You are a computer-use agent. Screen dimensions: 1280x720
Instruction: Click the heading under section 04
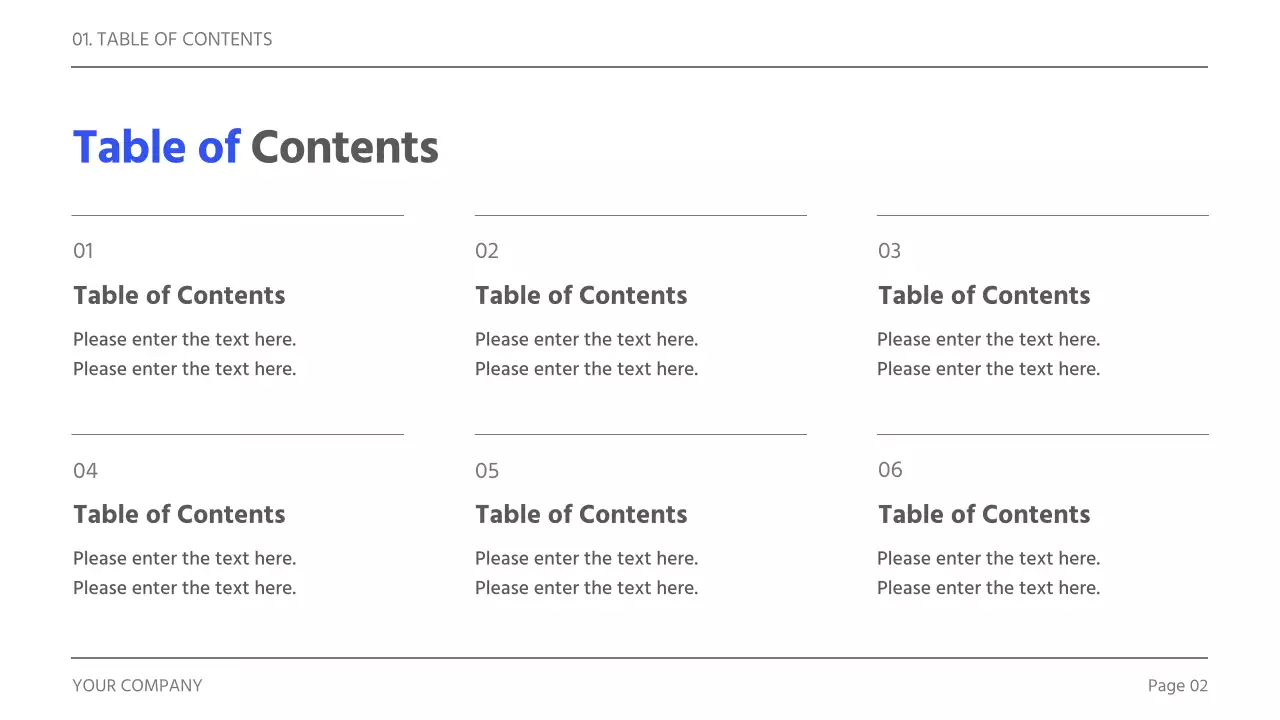pyautogui.click(x=179, y=515)
